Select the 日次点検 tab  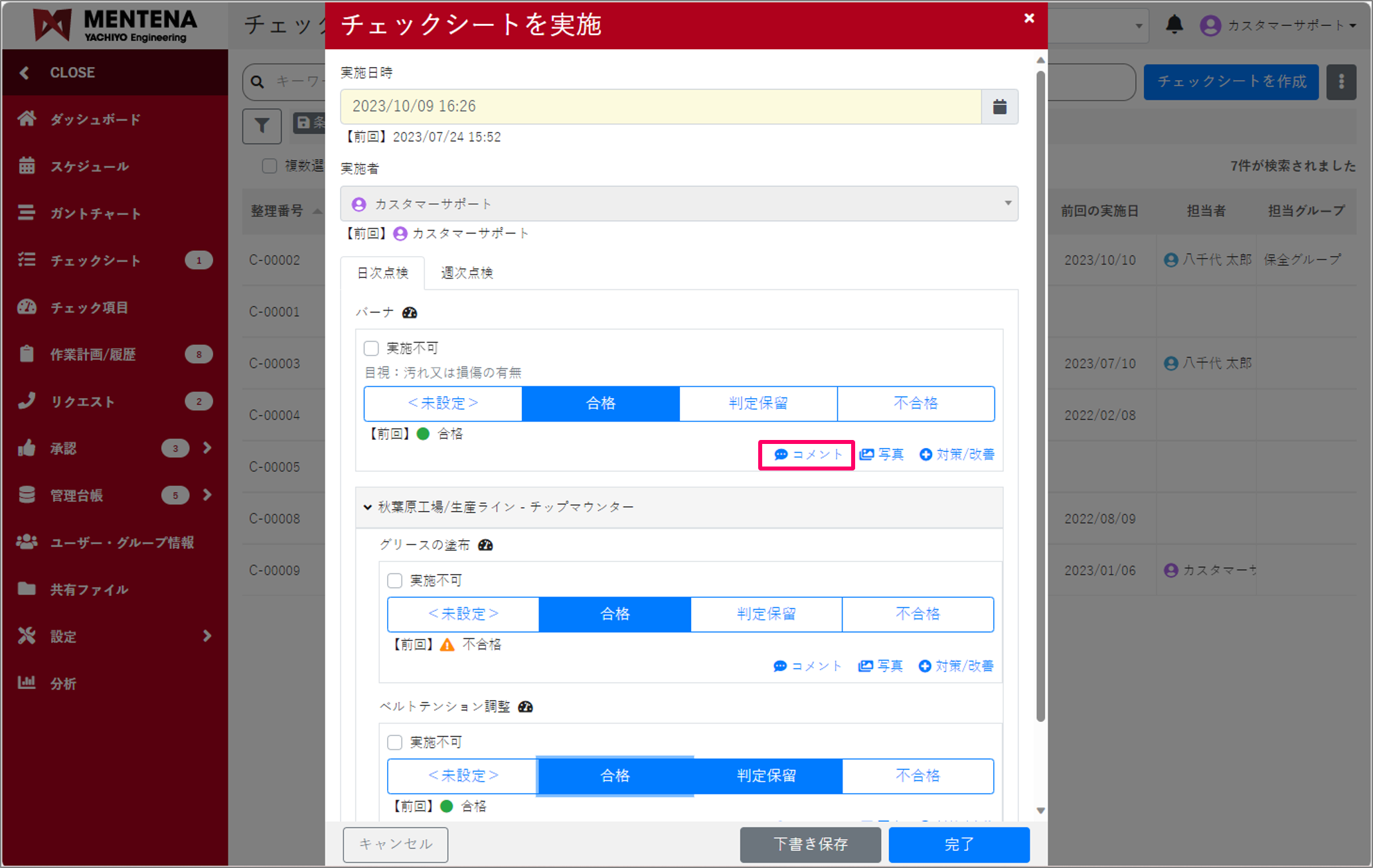coord(382,273)
